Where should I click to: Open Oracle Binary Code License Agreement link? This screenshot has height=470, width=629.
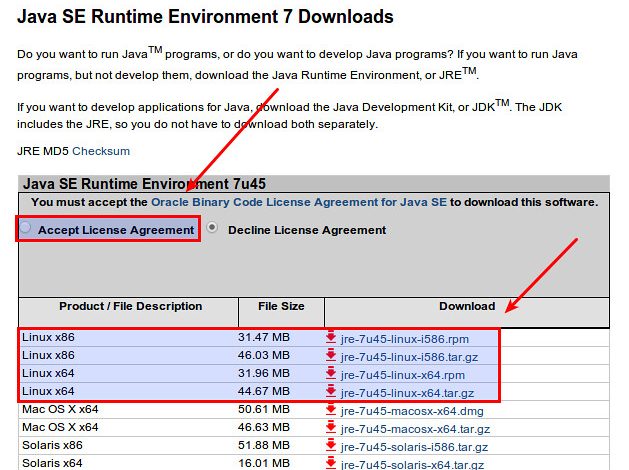click(x=298, y=202)
